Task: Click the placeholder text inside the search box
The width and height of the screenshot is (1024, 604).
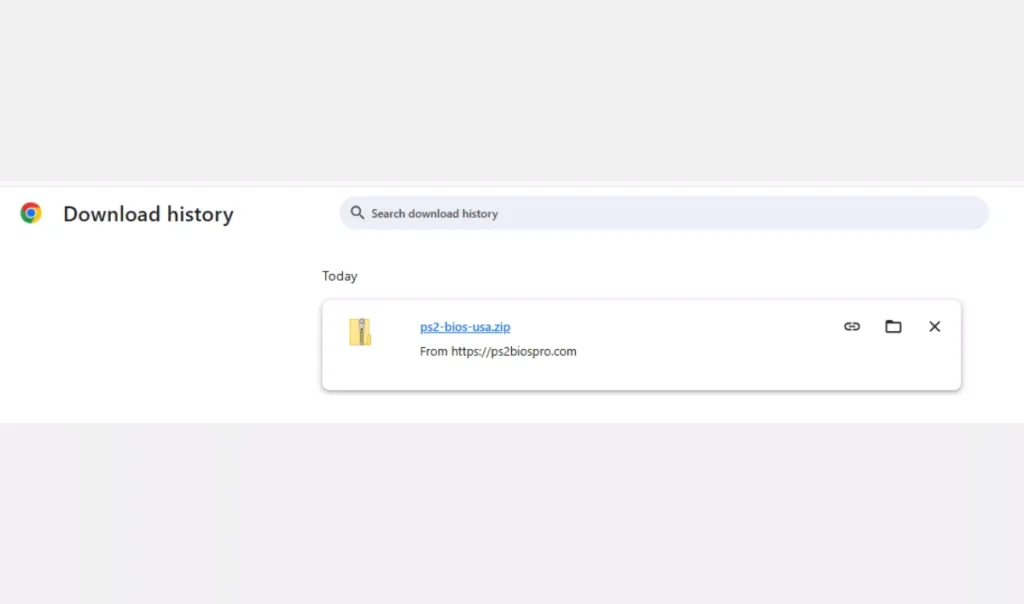Action: point(435,214)
